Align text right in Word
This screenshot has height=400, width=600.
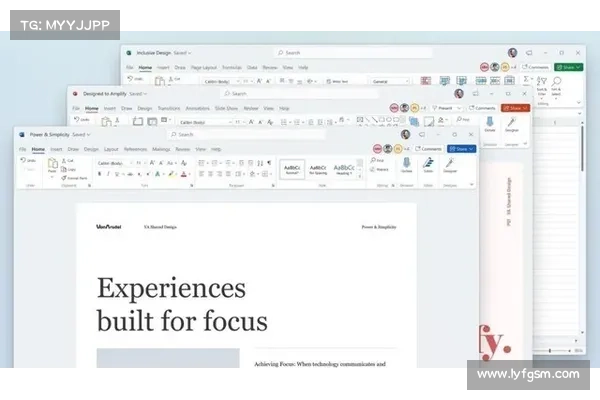219,174
